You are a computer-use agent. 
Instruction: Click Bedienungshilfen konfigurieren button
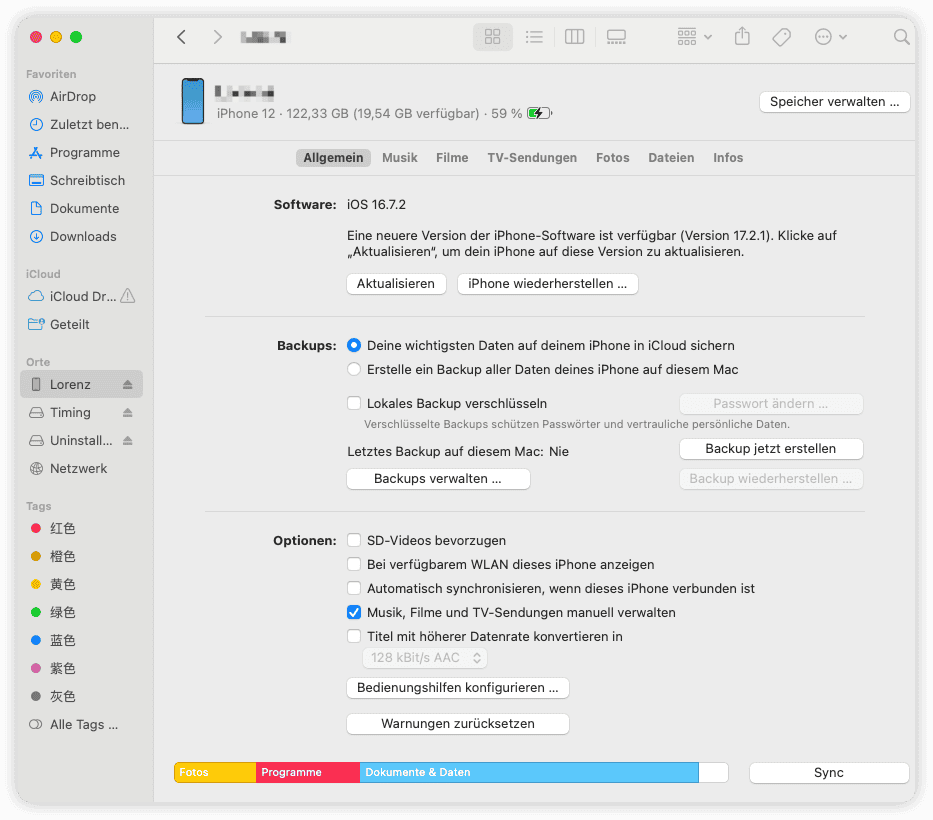(x=458, y=688)
